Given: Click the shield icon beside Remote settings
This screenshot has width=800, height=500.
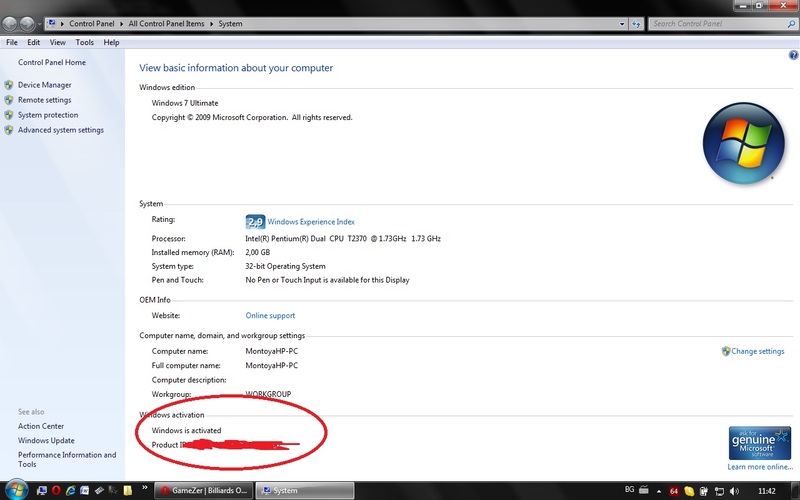Looking at the screenshot, I should [x=9, y=100].
